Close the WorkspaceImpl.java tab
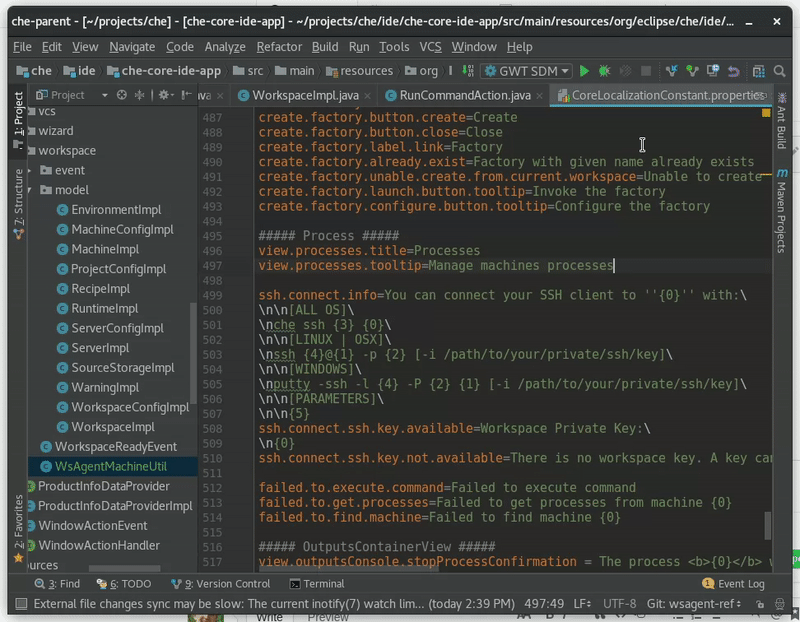This screenshot has width=800, height=622. coord(367,96)
